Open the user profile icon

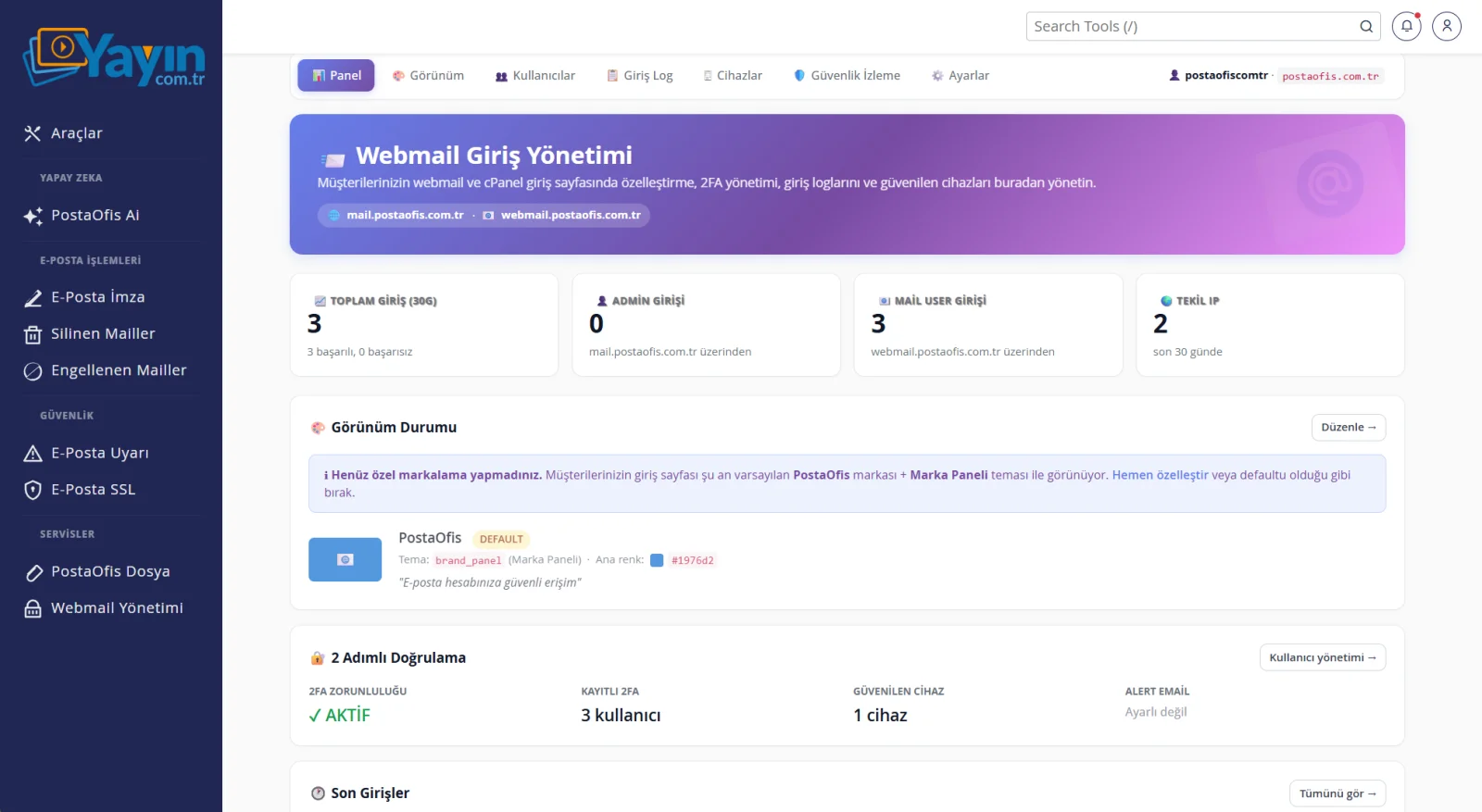pos(1447,26)
